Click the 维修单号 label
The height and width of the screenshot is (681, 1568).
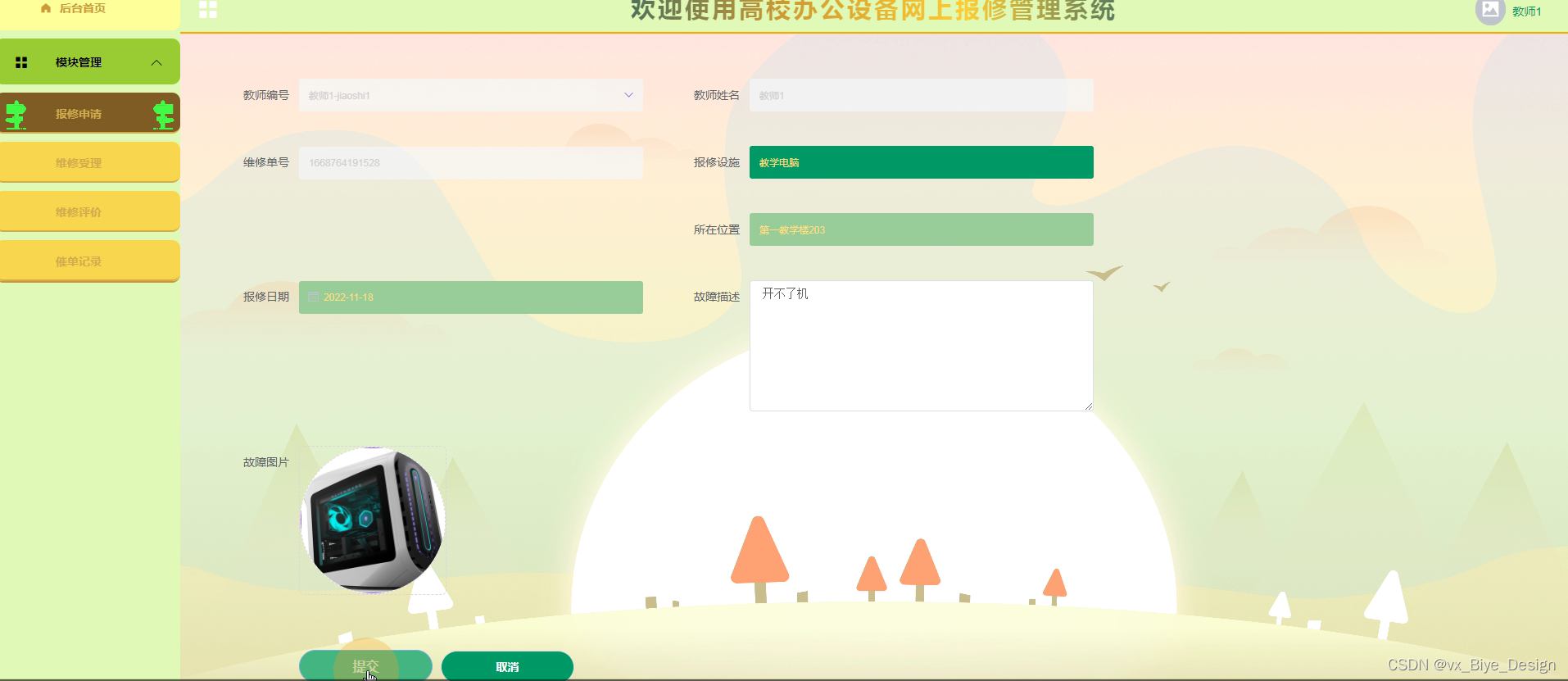coord(266,162)
